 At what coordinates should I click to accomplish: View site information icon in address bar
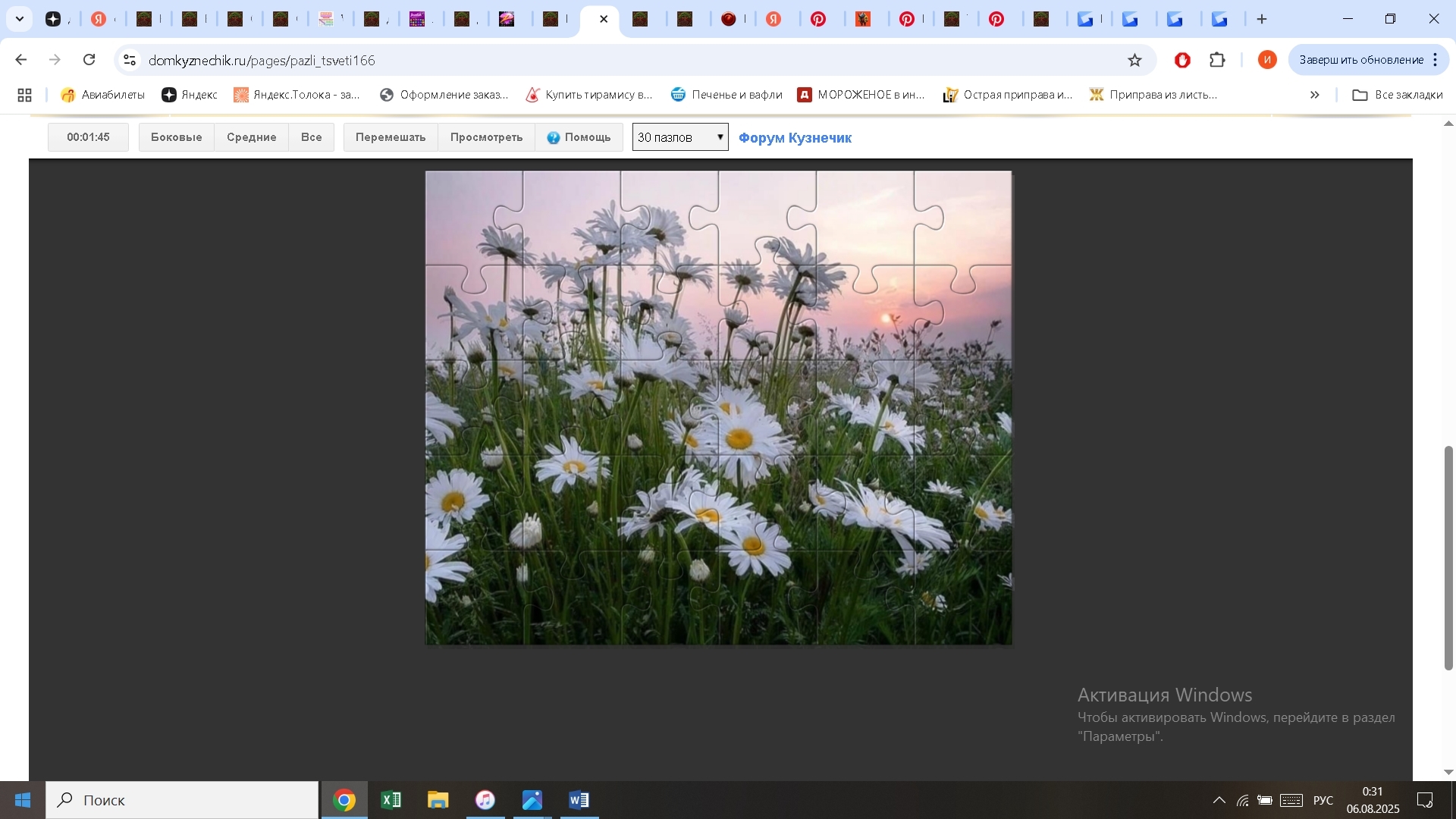(x=130, y=60)
